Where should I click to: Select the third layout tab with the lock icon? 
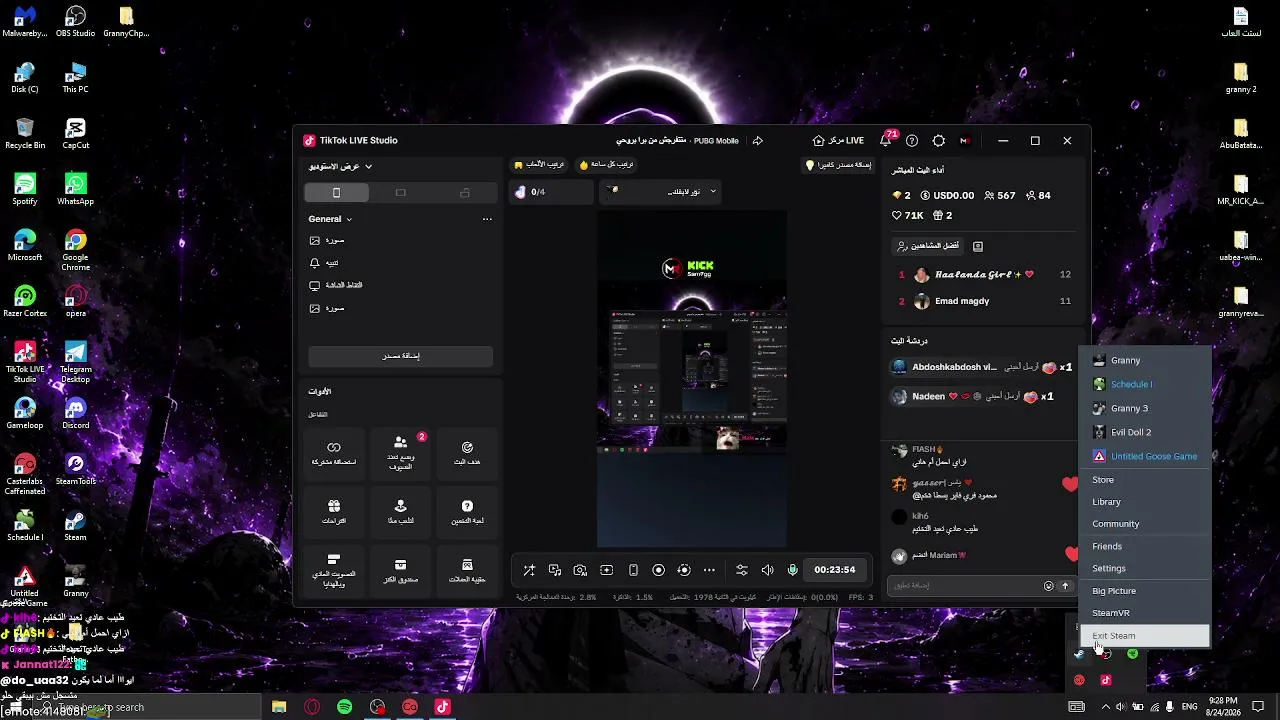pyautogui.click(x=465, y=193)
